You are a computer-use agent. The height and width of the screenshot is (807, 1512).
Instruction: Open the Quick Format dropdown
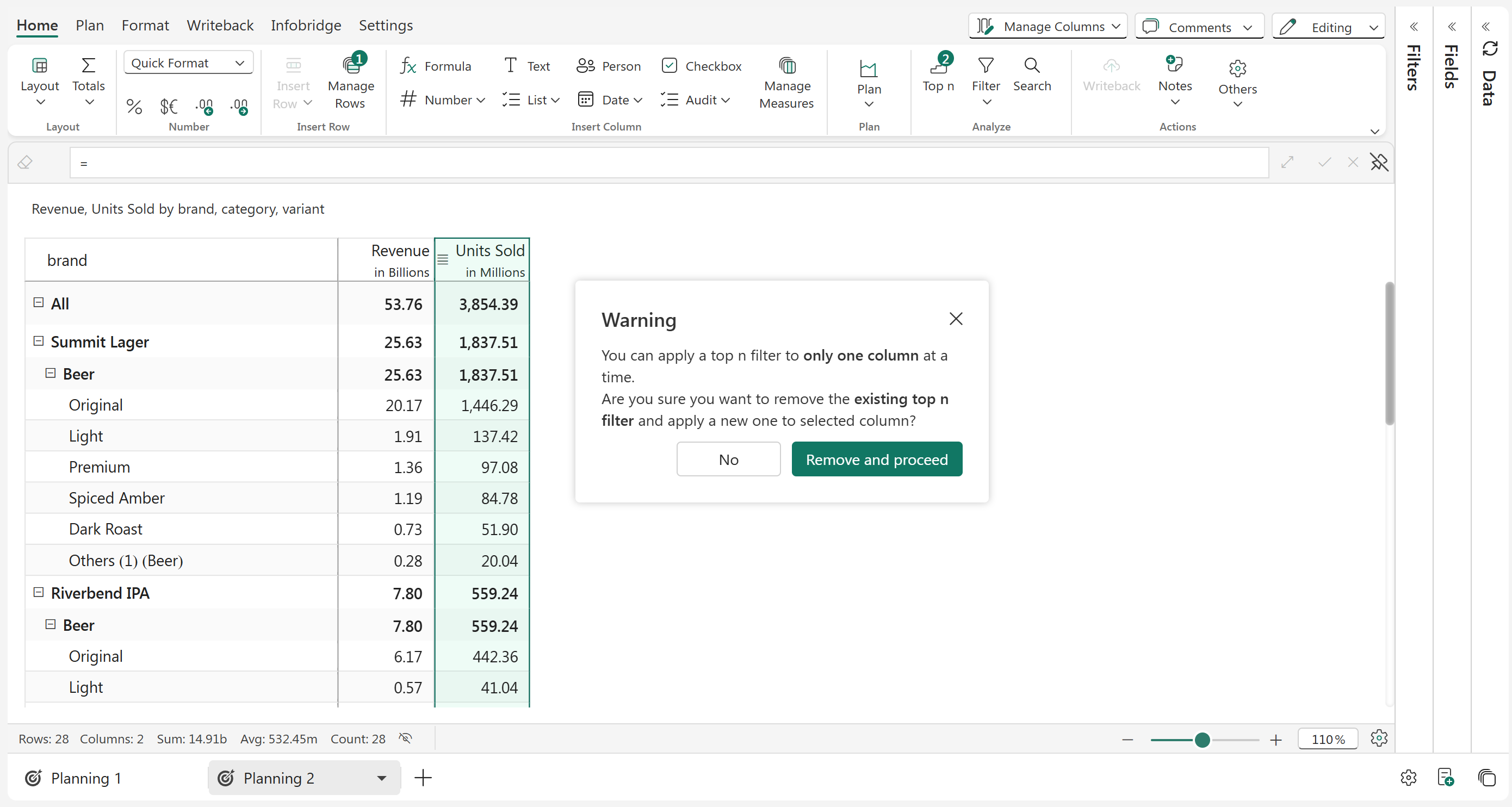[x=188, y=63]
